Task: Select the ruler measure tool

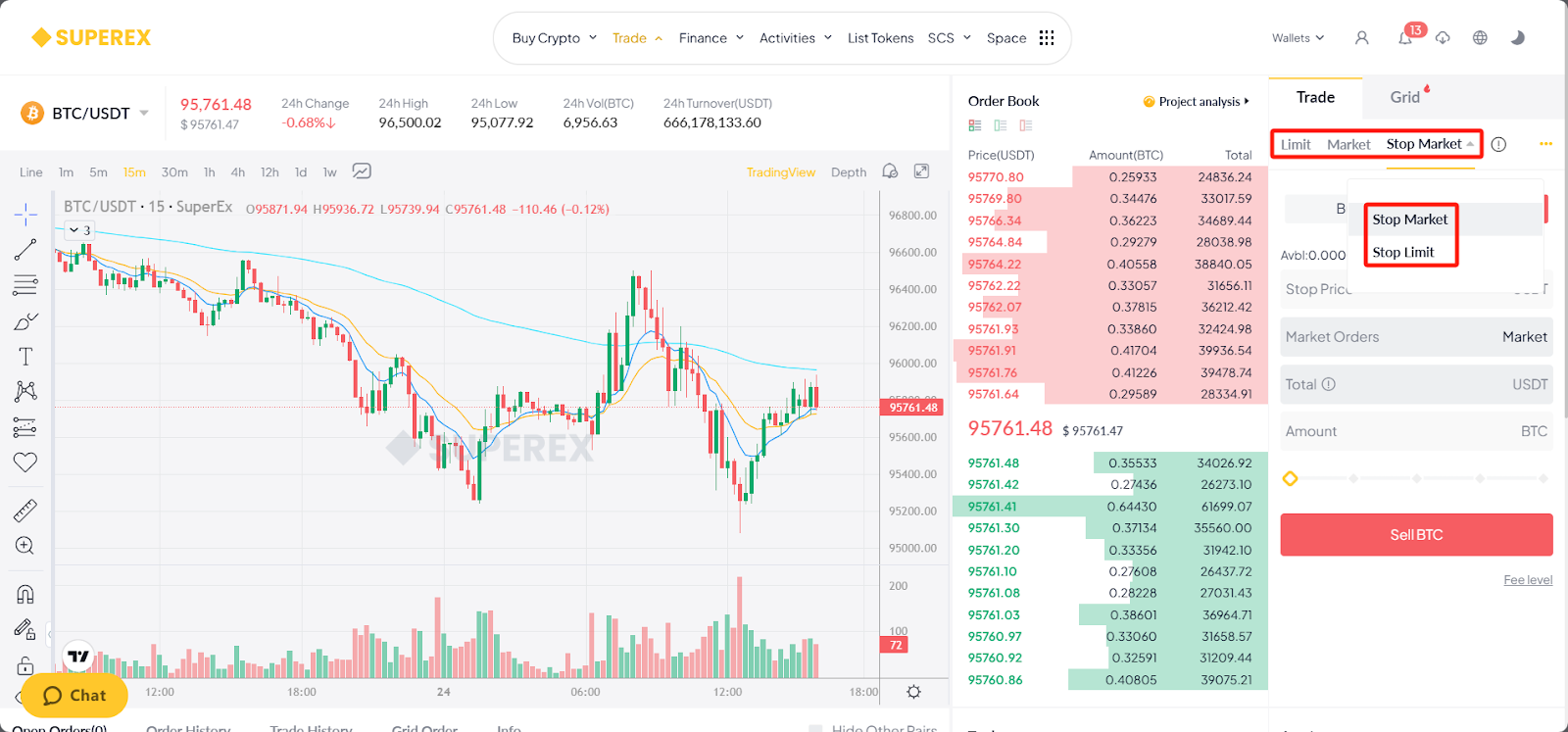Action: [25, 511]
